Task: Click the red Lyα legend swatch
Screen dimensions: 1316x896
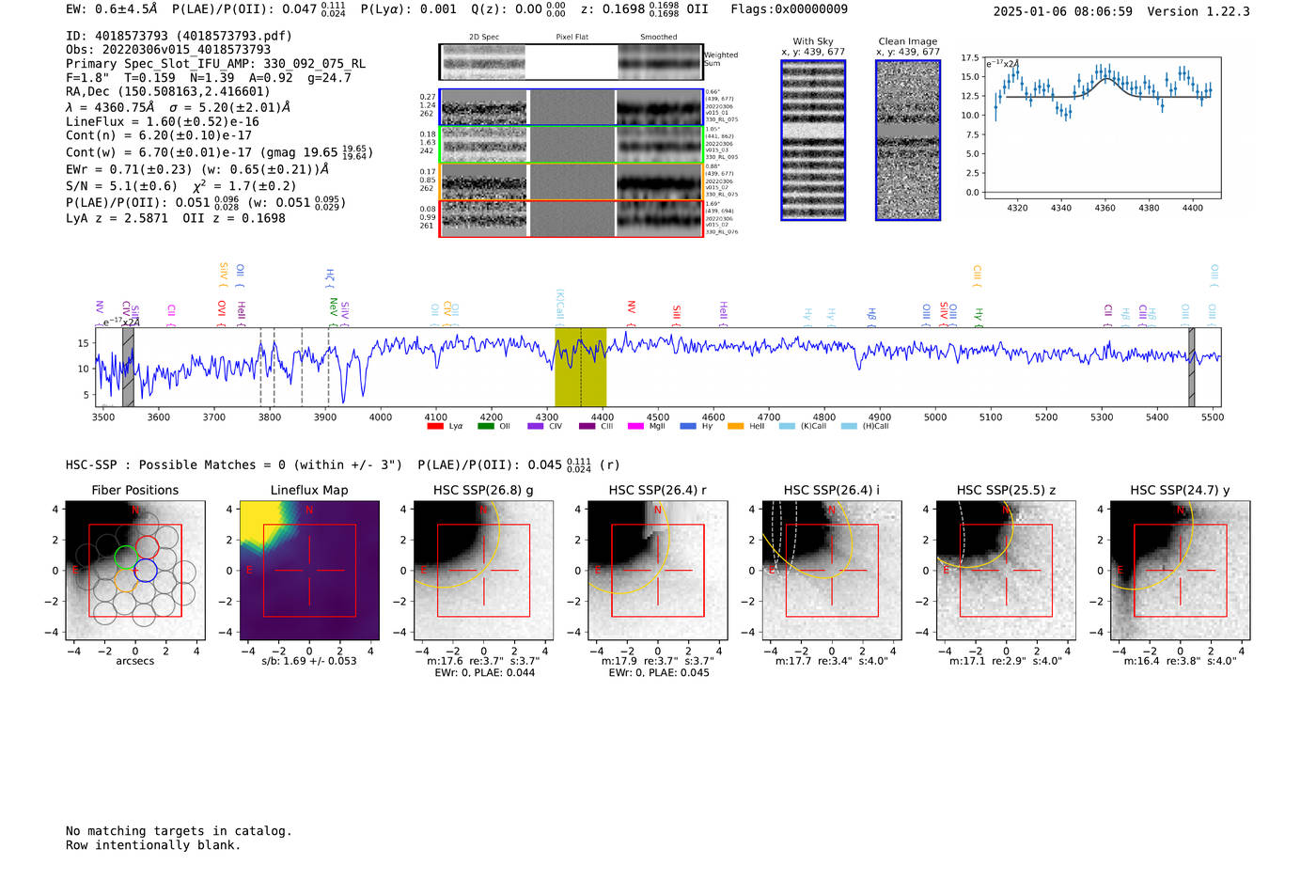Action: (x=435, y=426)
